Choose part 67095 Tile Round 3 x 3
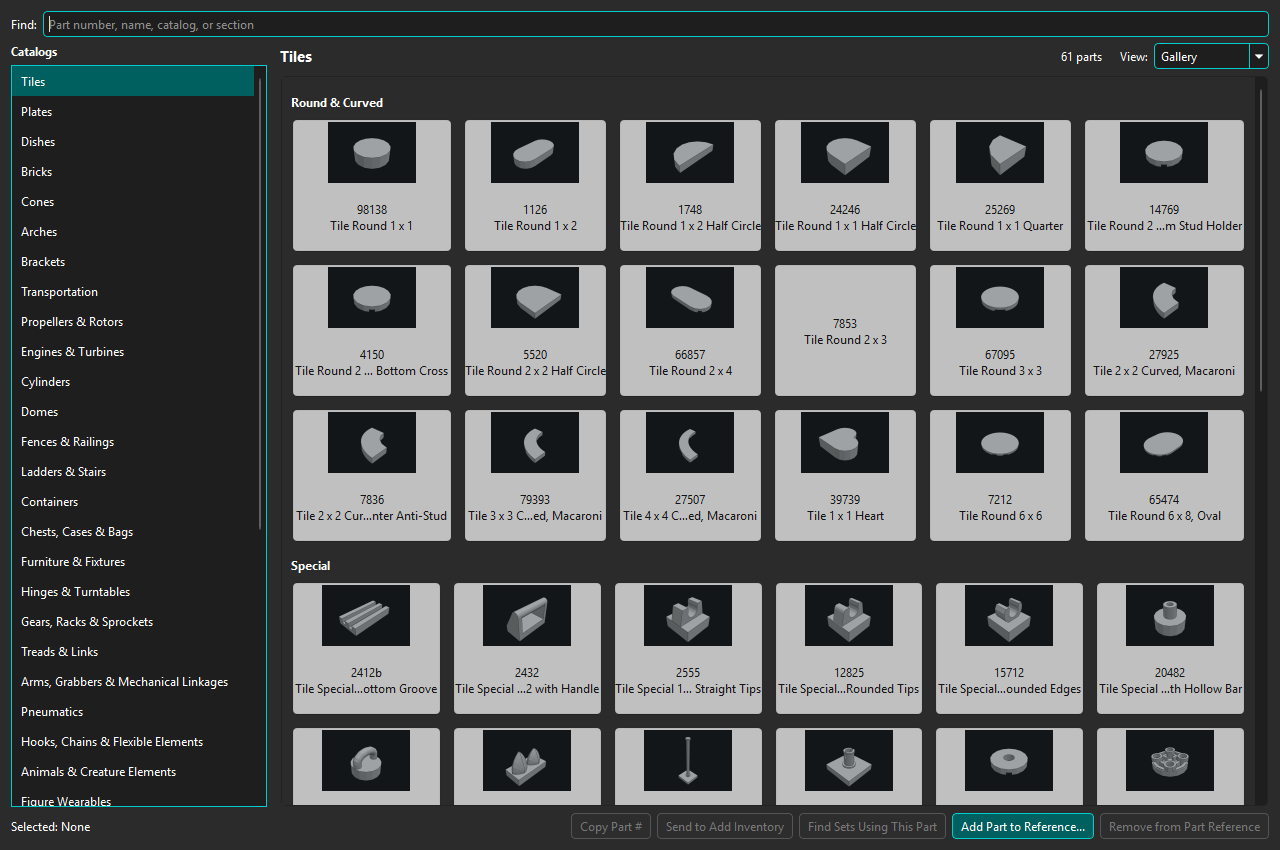 pyautogui.click(x=1000, y=330)
